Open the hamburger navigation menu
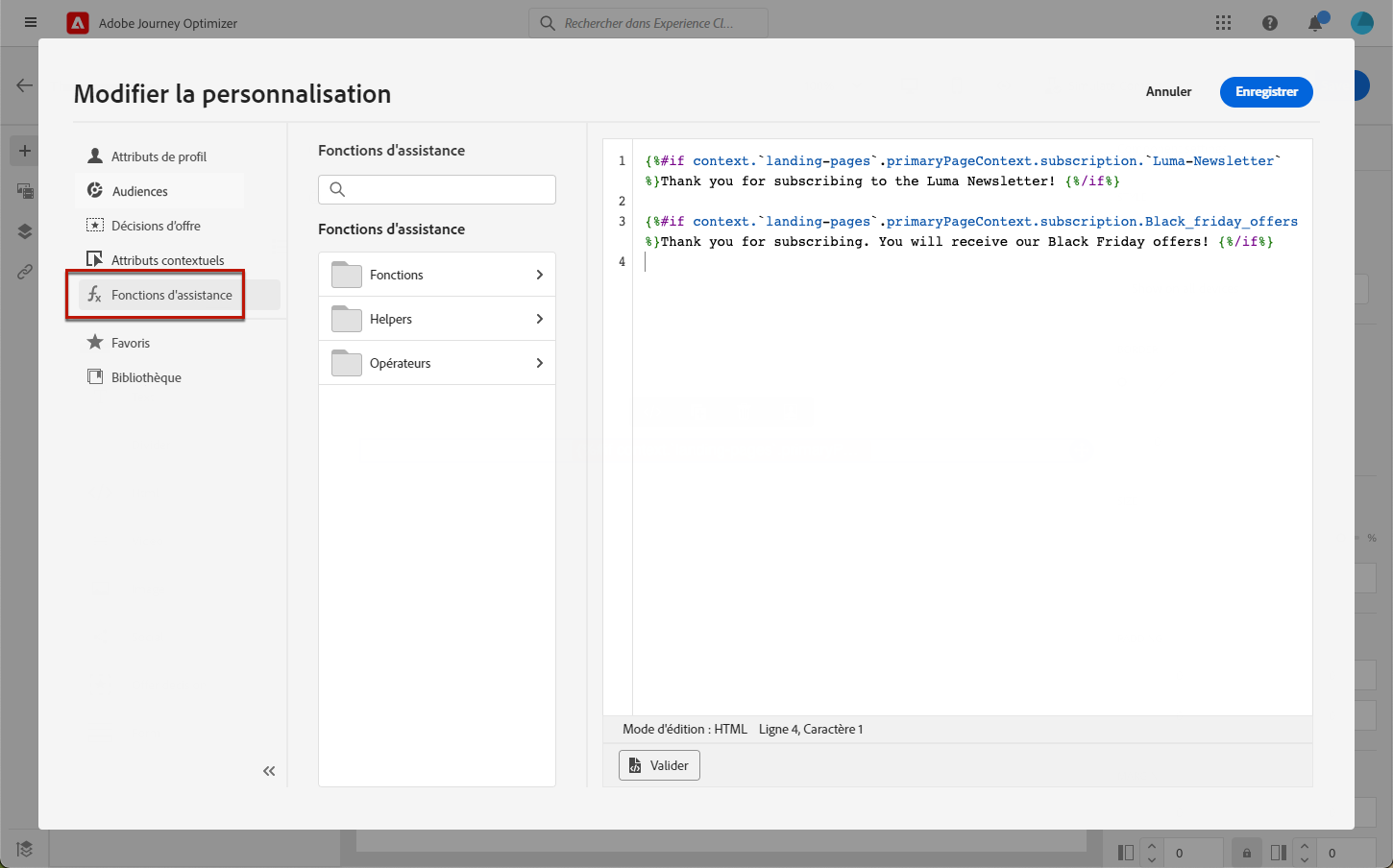This screenshot has width=1393, height=868. tap(31, 22)
